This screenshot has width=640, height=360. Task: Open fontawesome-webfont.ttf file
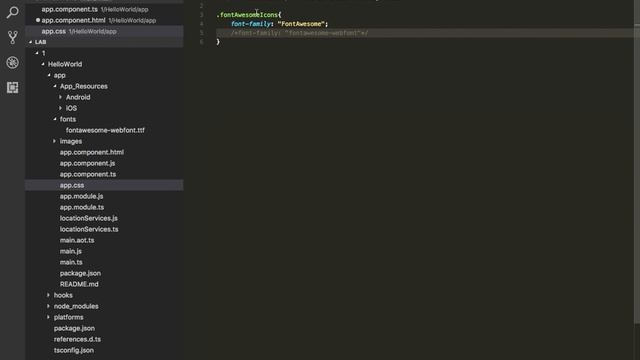coord(105,130)
